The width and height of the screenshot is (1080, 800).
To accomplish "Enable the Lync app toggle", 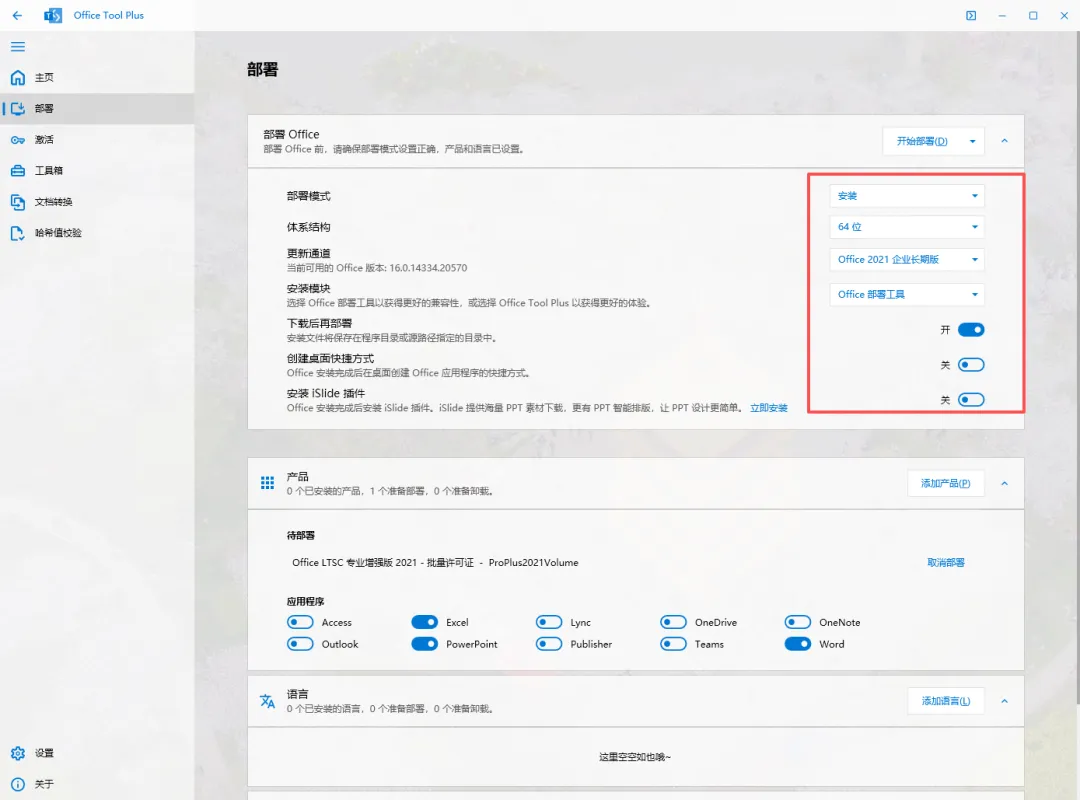I will point(549,622).
